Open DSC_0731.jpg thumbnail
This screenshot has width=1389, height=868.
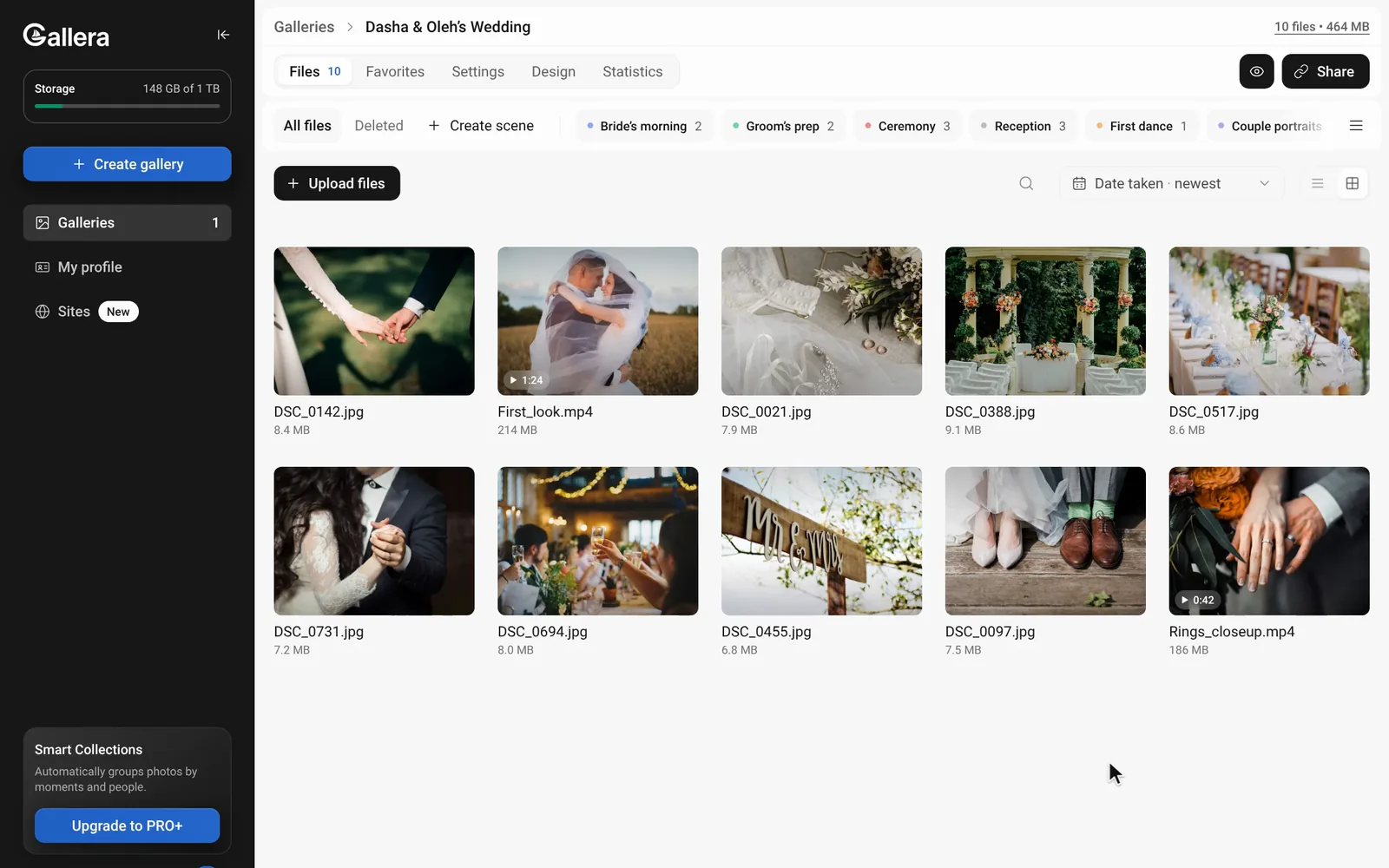pyautogui.click(x=374, y=541)
